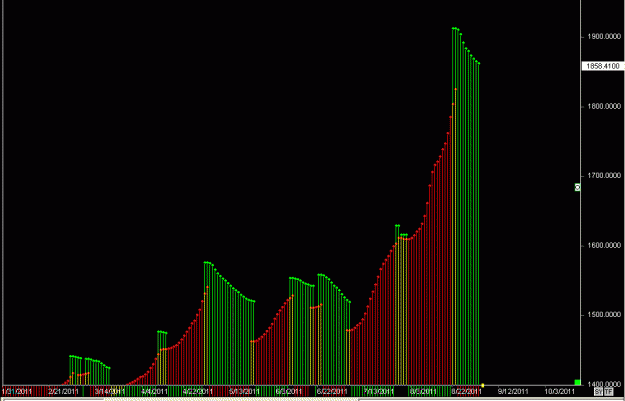Click the 1800.0000 price axis label
Screen dimensions: 625x401
(604, 106)
